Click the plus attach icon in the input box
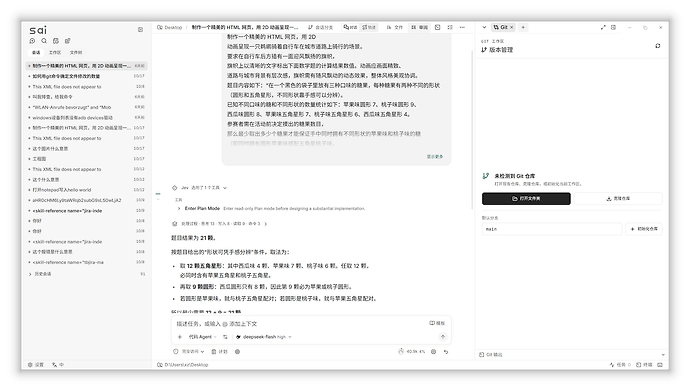The width and height of the screenshot is (690, 390). (180, 337)
